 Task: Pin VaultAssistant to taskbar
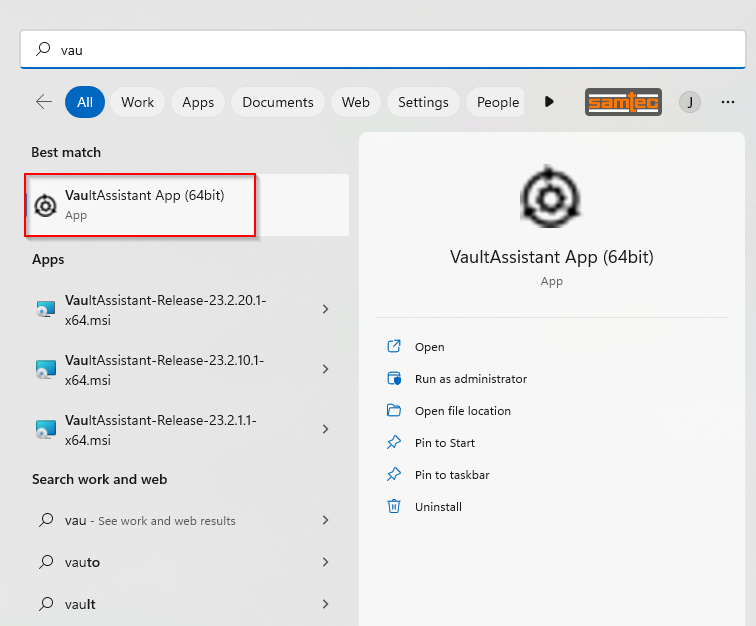(x=451, y=475)
